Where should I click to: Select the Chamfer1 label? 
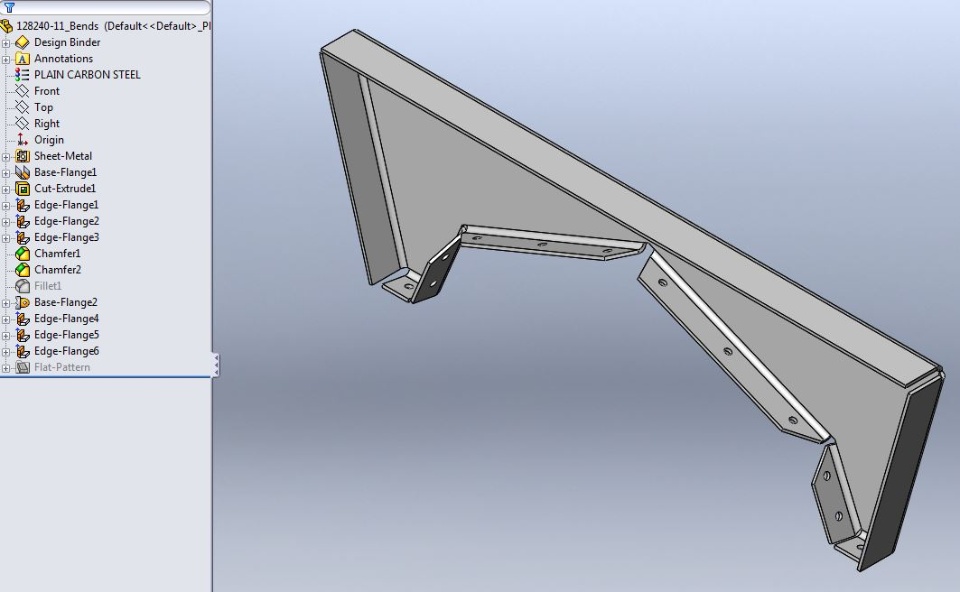coord(58,253)
